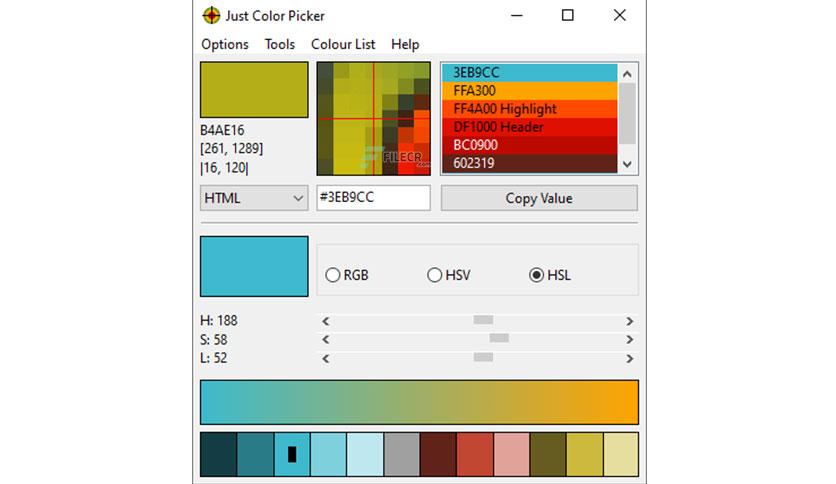Click the olive current colour preview box

pyautogui.click(x=254, y=90)
